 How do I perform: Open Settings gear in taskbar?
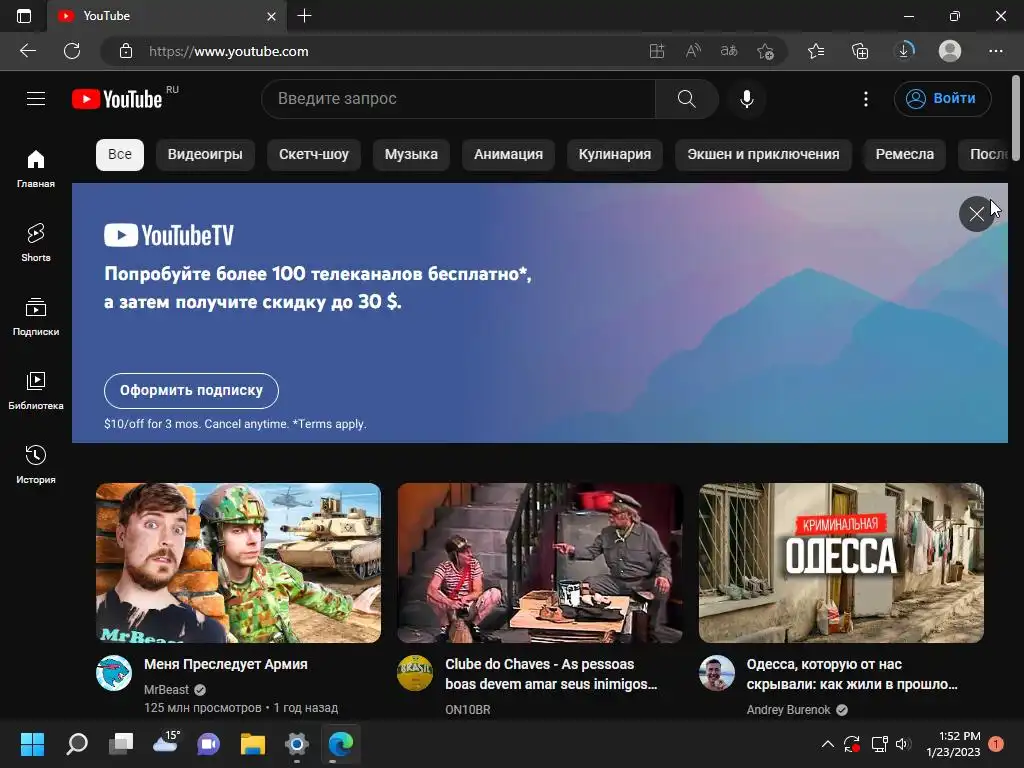(x=296, y=744)
